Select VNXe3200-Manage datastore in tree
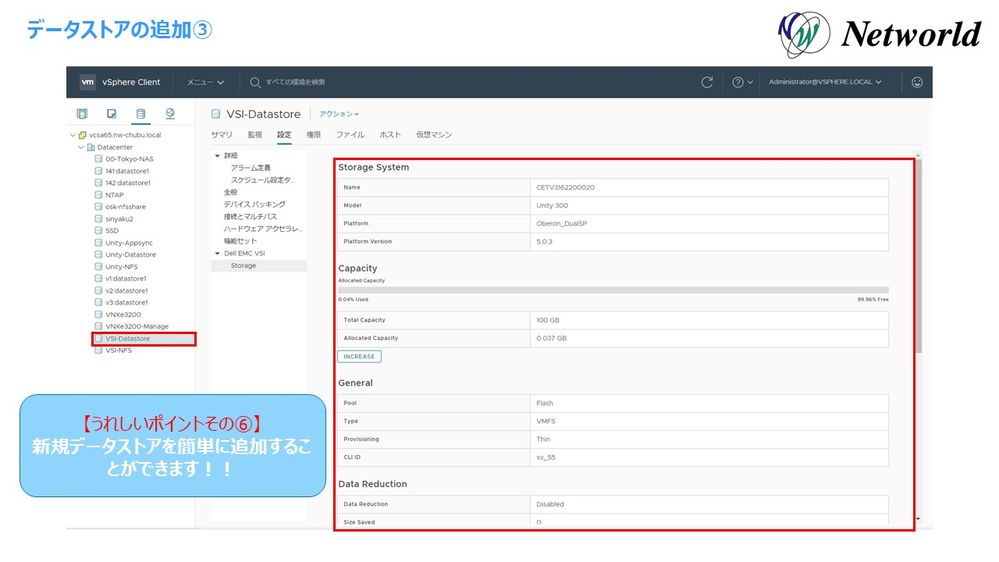Image resolution: width=999 pixels, height=562 pixels. tap(137, 326)
